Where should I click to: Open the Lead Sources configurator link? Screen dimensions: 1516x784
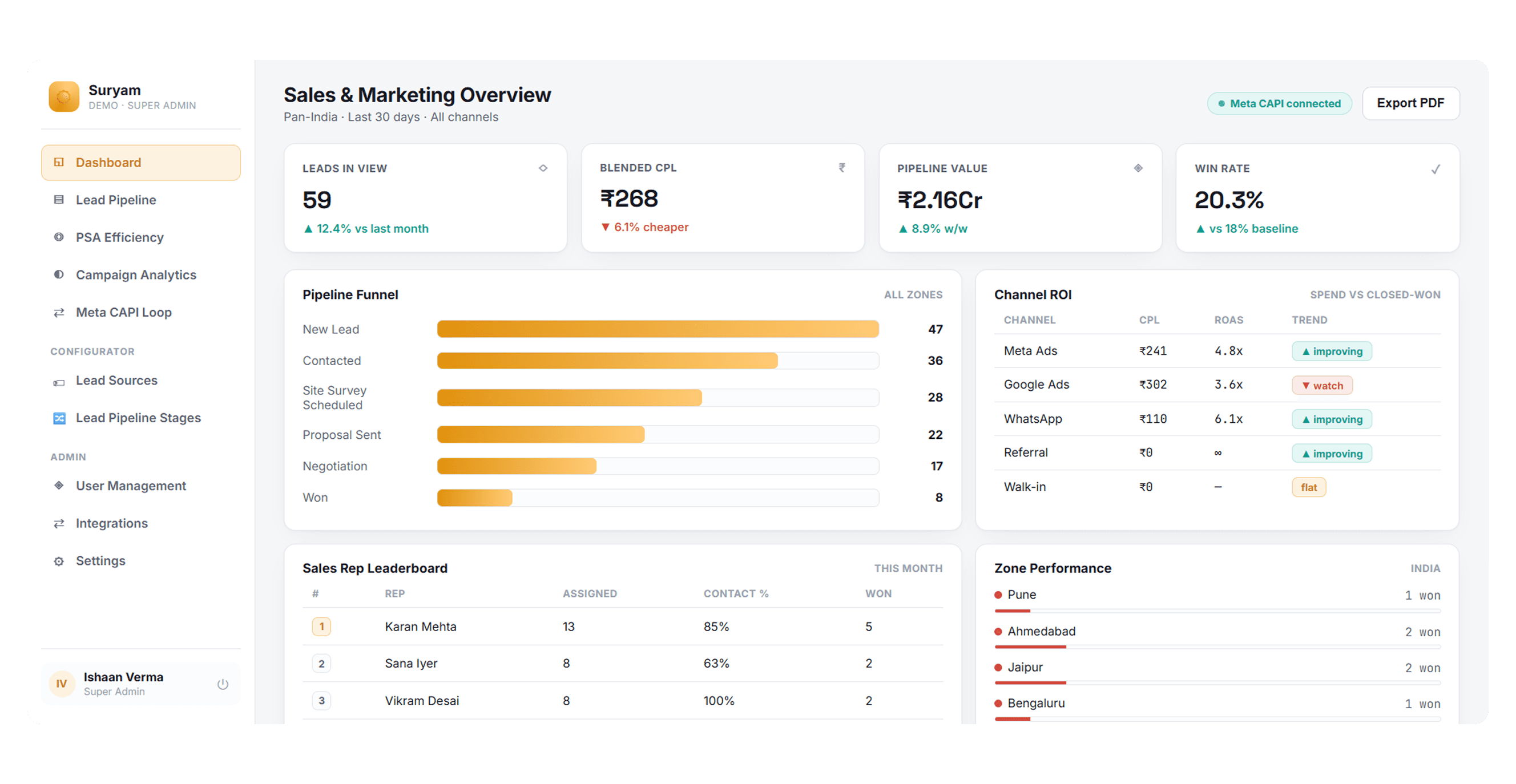[x=140, y=381]
